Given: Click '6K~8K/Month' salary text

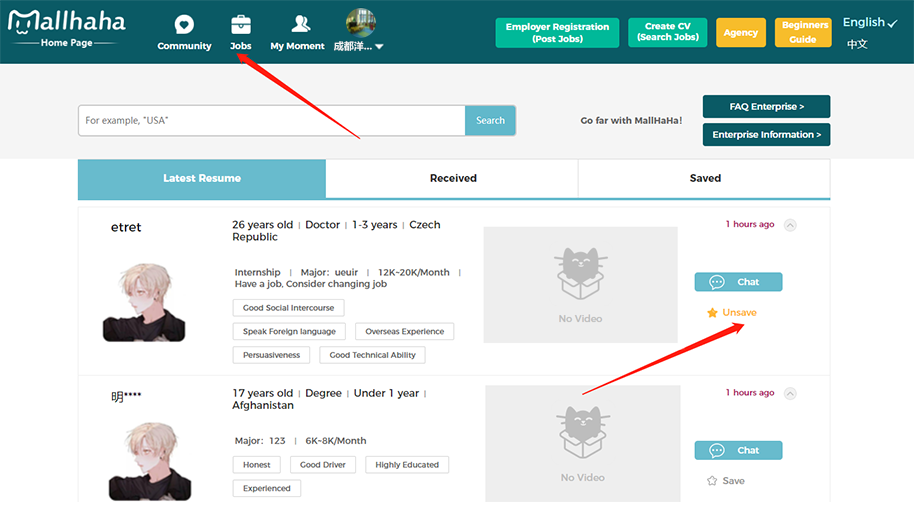Looking at the screenshot, I should coord(336,441).
